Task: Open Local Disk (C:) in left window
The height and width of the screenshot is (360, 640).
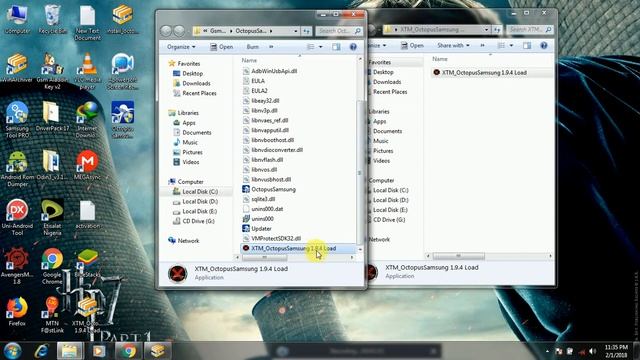Action: pyautogui.click(x=200, y=191)
